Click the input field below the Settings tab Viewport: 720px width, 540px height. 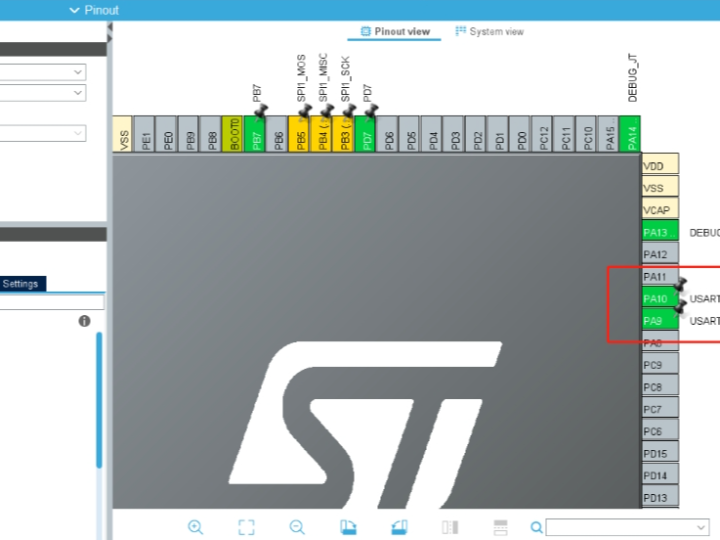click(x=52, y=302)
